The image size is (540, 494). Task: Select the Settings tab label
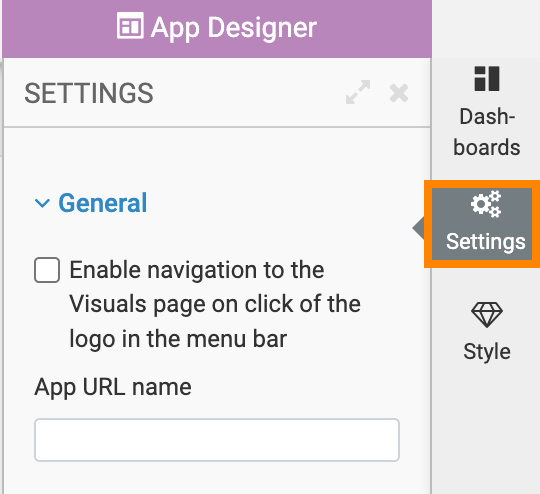(x=486, y=241)
